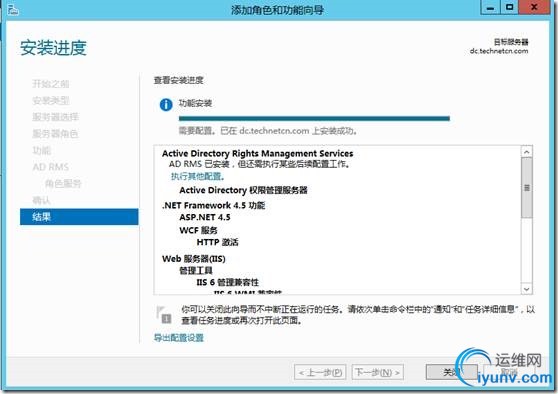Click the 下一步(N) button
Image resolution: width=558 pixels, height=394 pixels.
(378, 372)
